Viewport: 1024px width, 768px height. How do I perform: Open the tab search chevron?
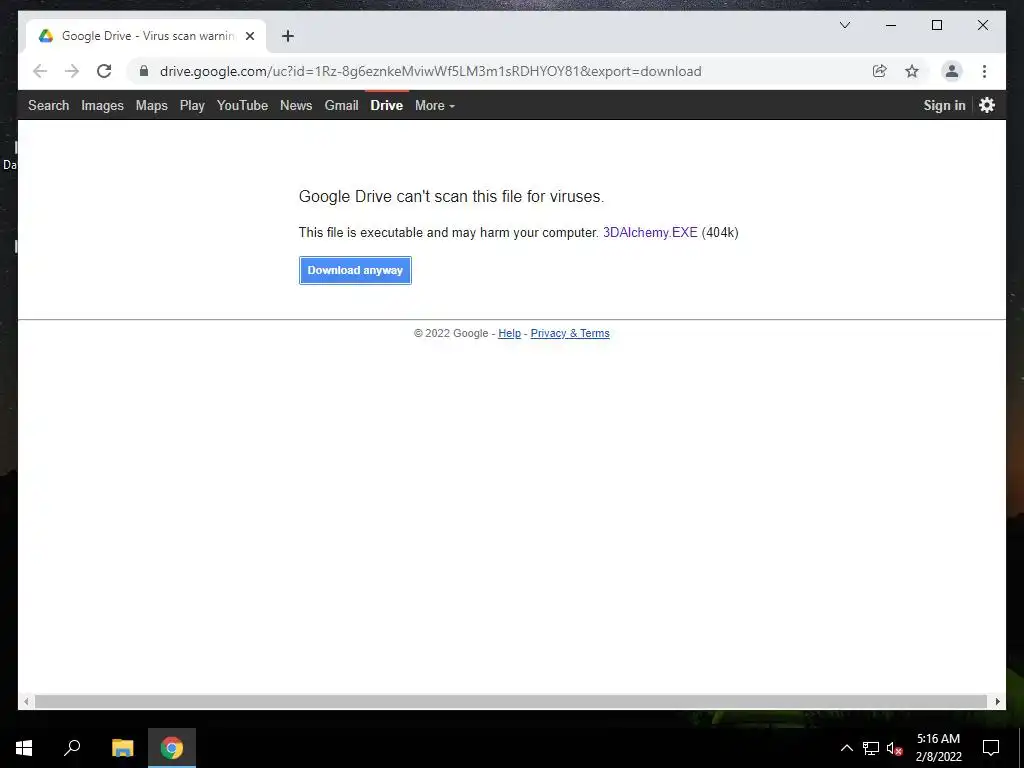844,25
